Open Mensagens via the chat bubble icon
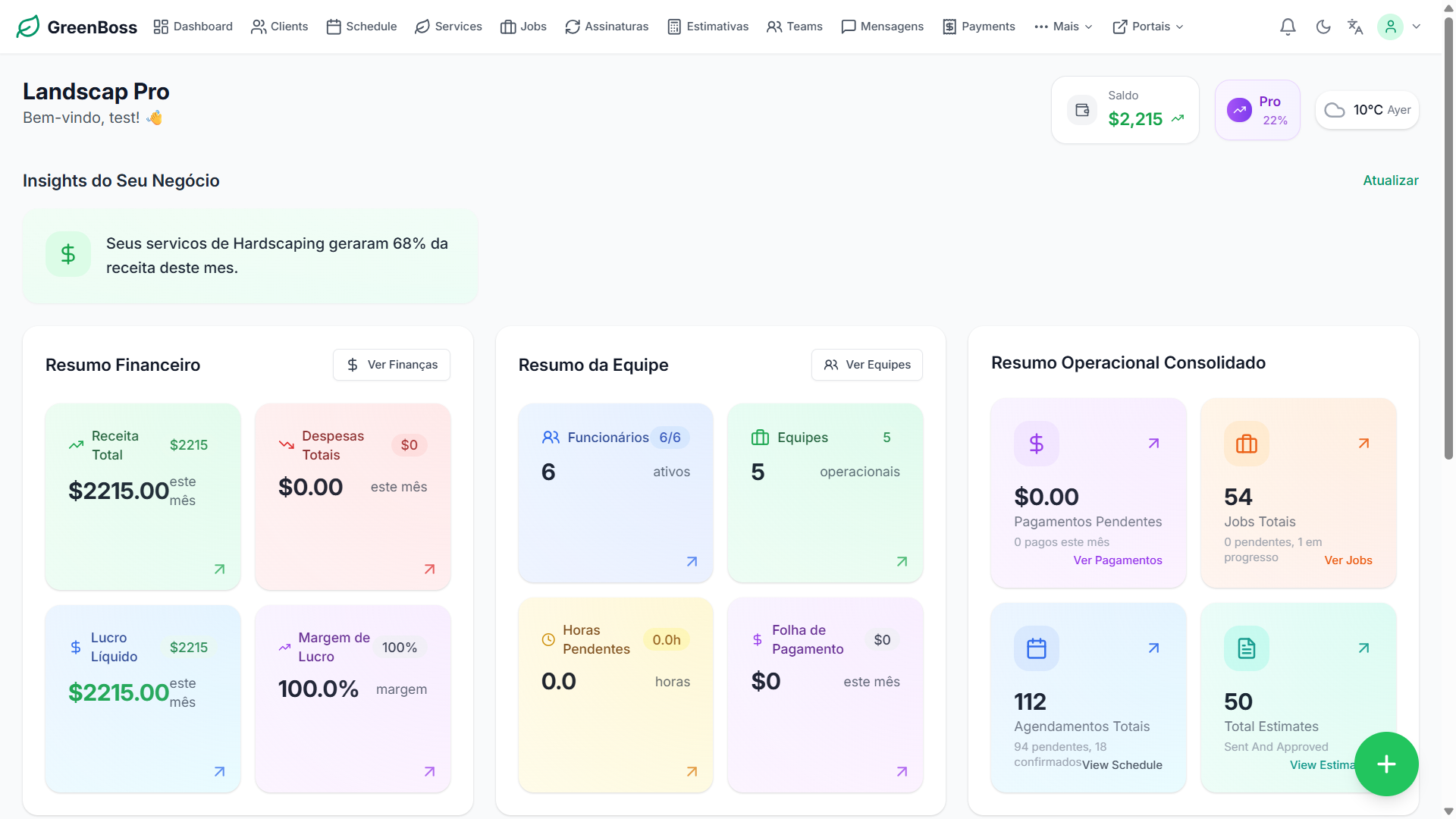The height and width of the screenshot is (819, 1456). click(x=849, y=26)
